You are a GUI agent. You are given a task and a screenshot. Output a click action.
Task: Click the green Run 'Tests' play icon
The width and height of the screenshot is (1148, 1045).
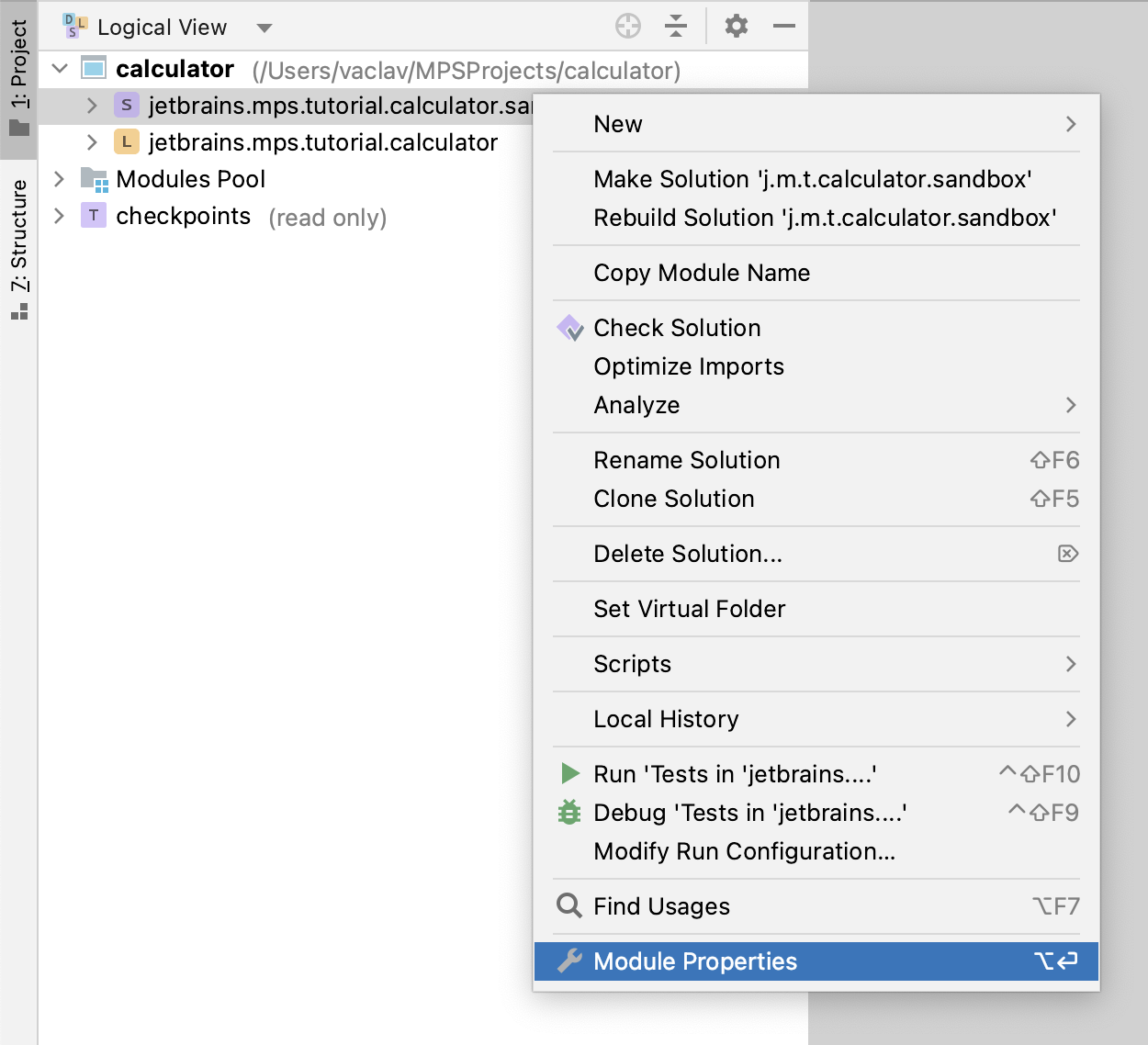tap(569, 774)
